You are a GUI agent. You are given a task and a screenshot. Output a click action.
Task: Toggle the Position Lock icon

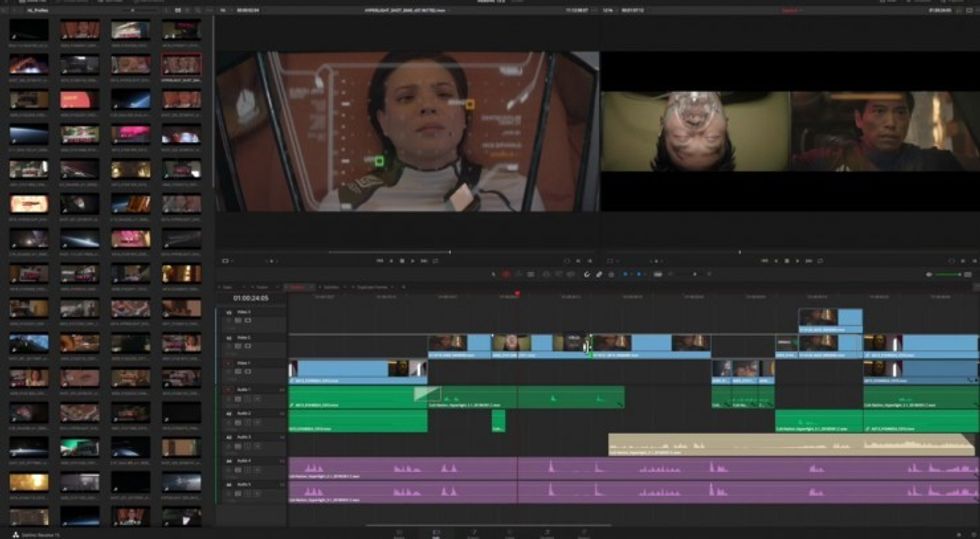[611, 275]
